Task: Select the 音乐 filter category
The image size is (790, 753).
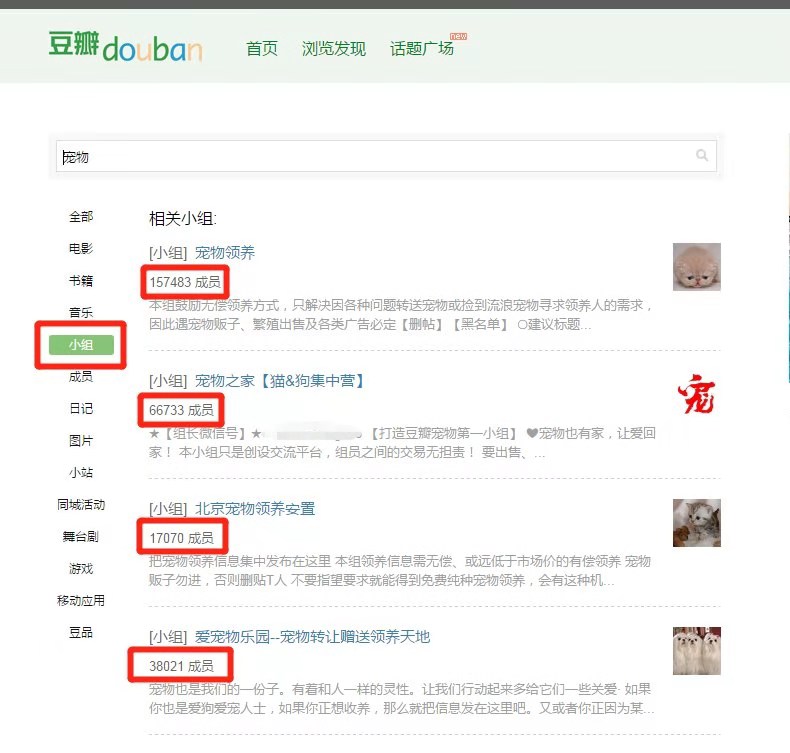Action: [81, 312]
